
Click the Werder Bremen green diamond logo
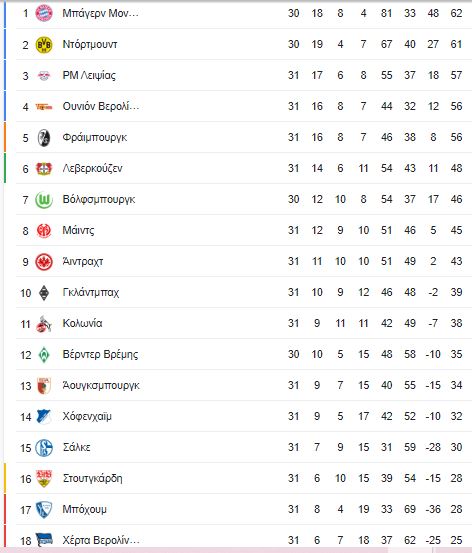(44, 355)
